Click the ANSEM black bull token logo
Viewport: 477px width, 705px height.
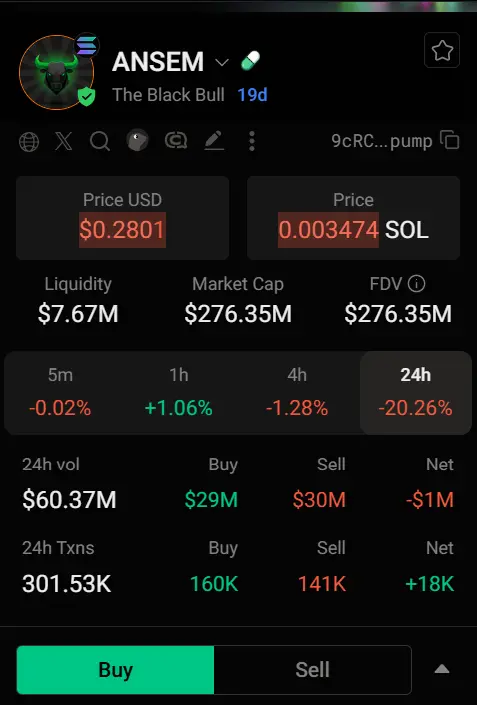(57, 72)
